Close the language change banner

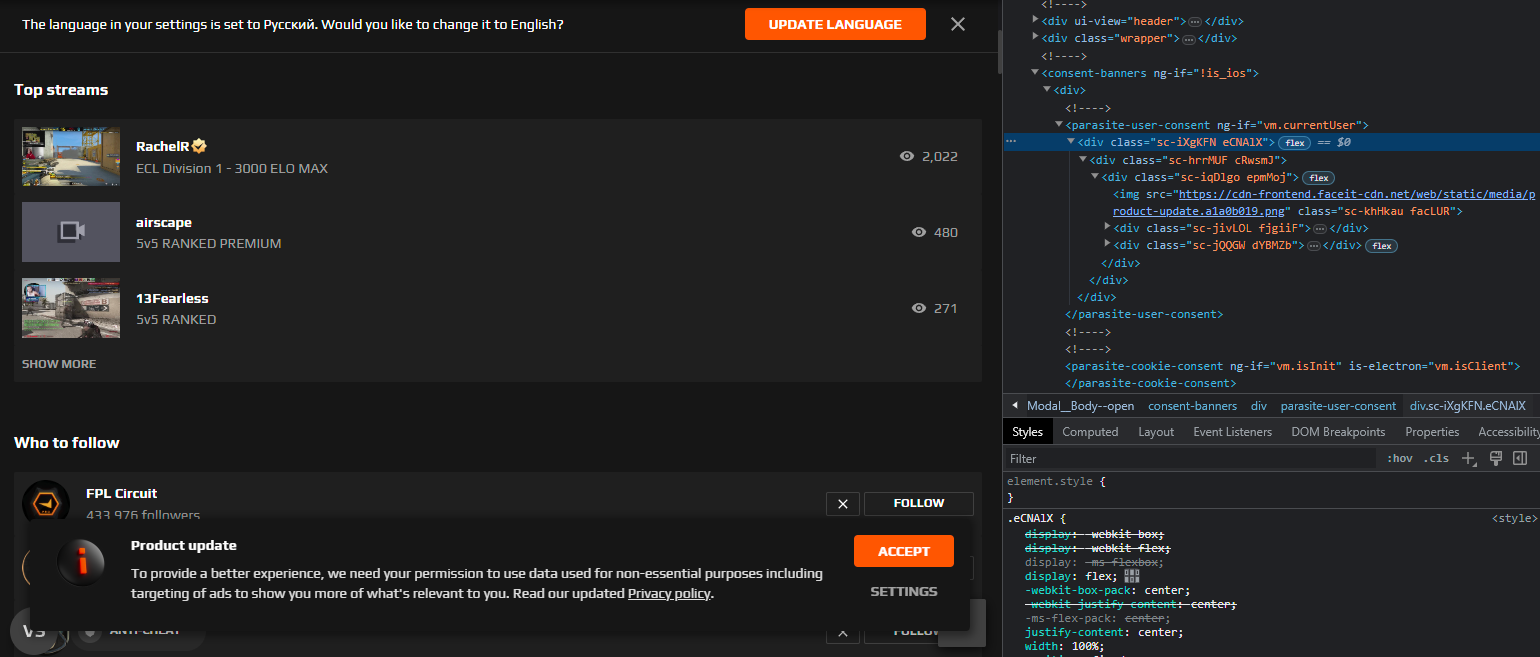[x=958, y=24]
